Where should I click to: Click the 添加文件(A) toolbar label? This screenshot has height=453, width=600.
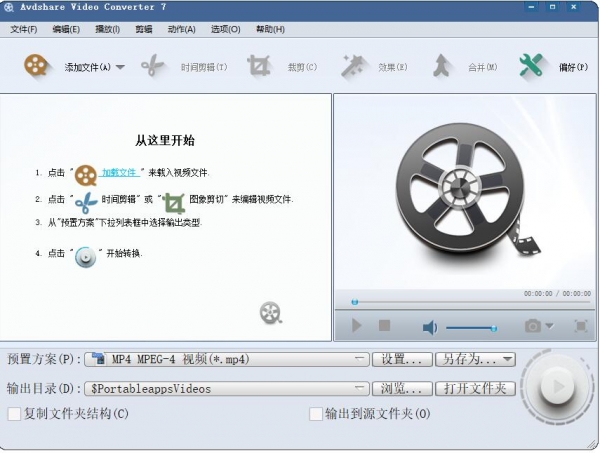pos(88,67)
